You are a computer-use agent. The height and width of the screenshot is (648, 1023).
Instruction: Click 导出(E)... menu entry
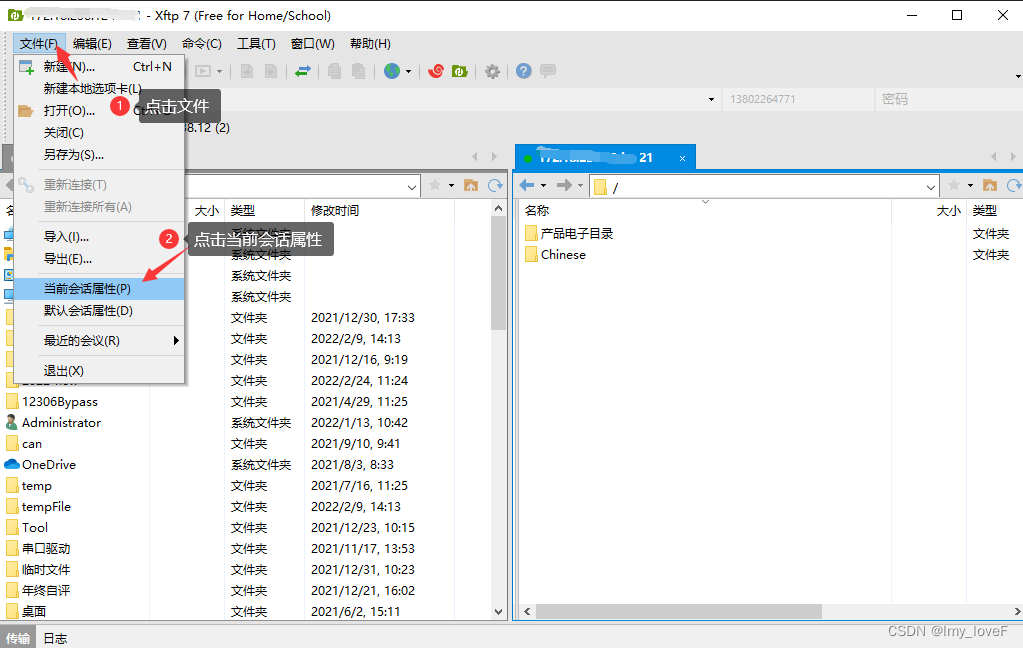99,258
